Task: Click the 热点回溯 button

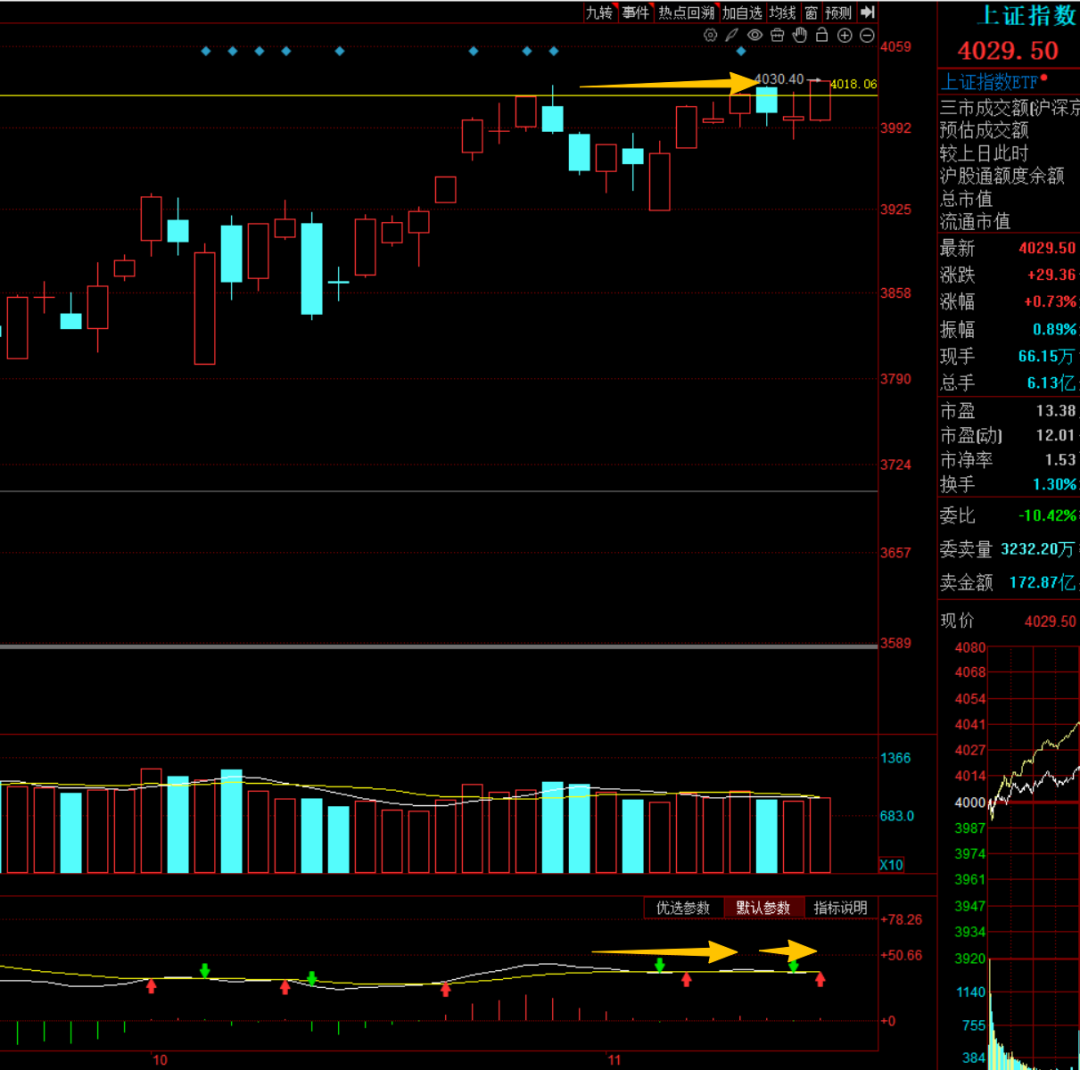Action: tap(686, 12)
